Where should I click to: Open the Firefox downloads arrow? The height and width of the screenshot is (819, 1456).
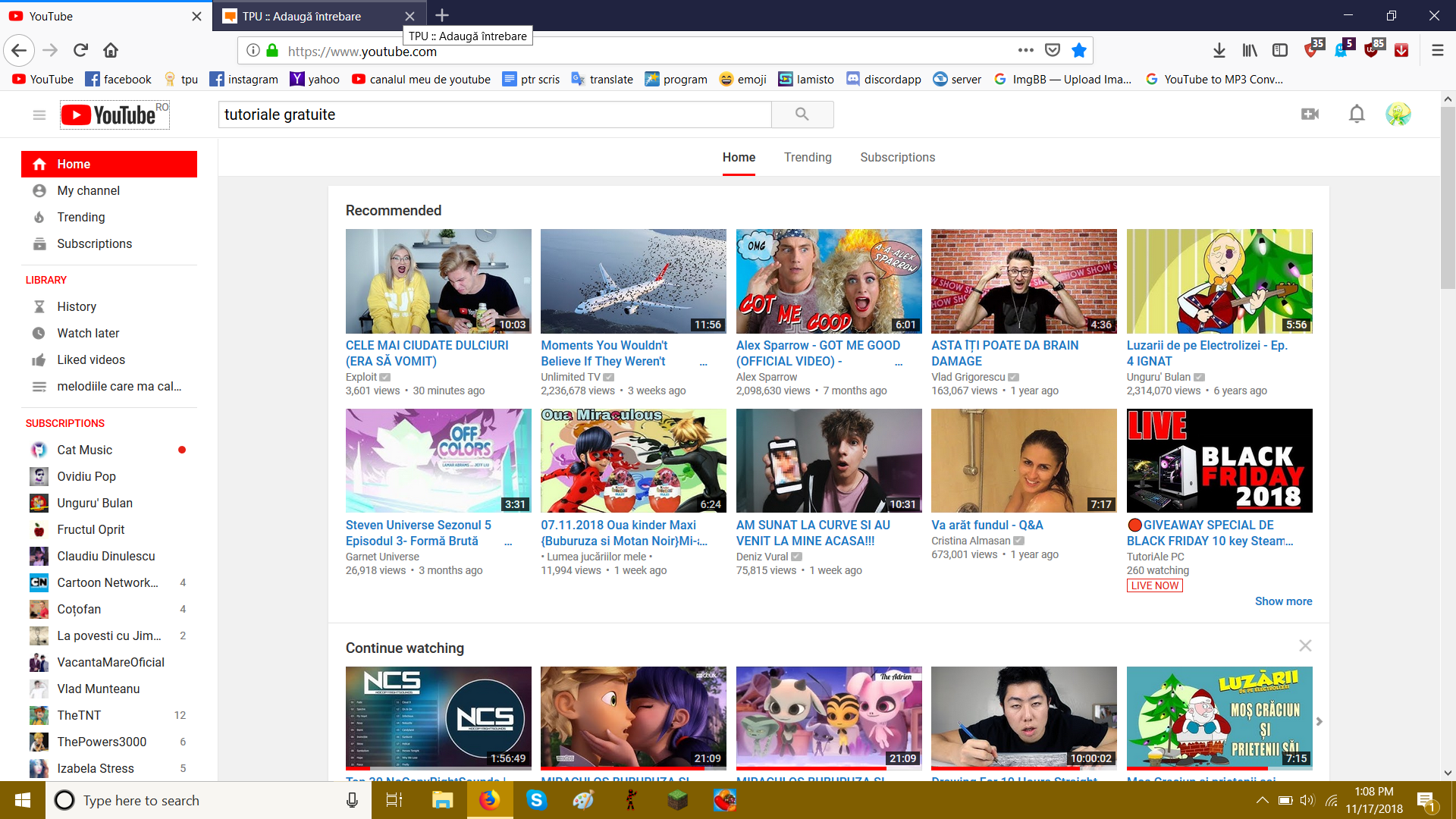[1219, 50]
